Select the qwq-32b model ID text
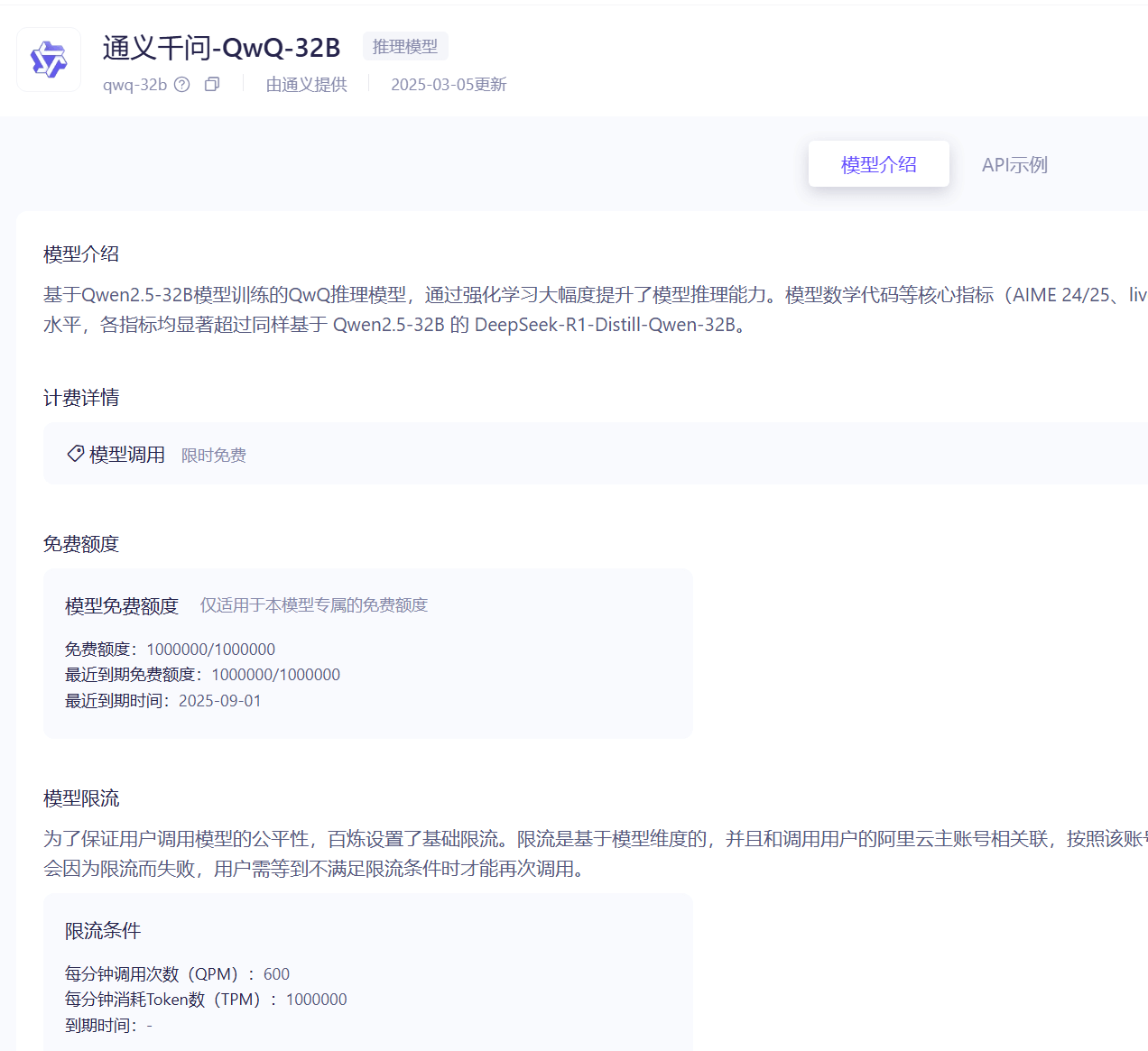 [134, 85]
